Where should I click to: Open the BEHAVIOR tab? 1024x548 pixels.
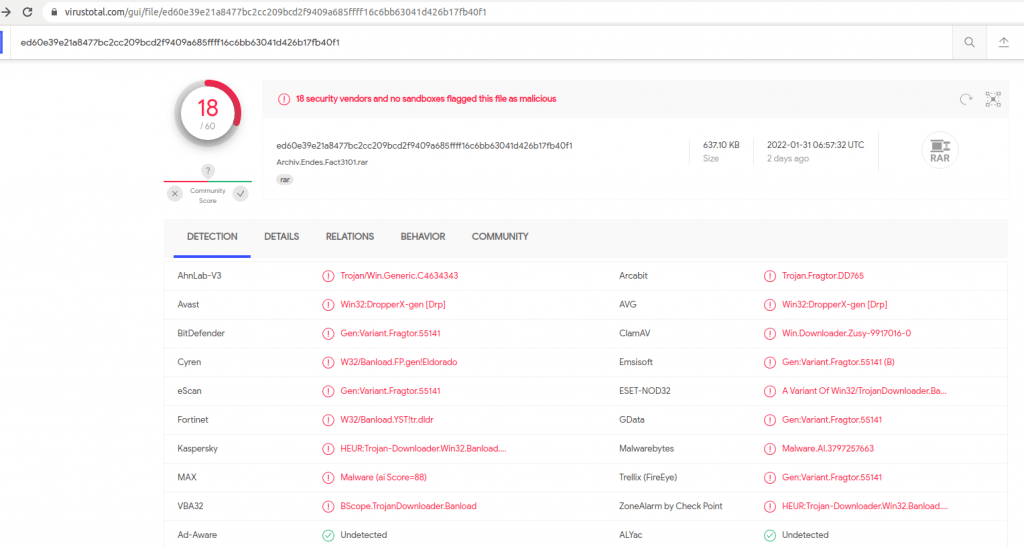[423, 236]
